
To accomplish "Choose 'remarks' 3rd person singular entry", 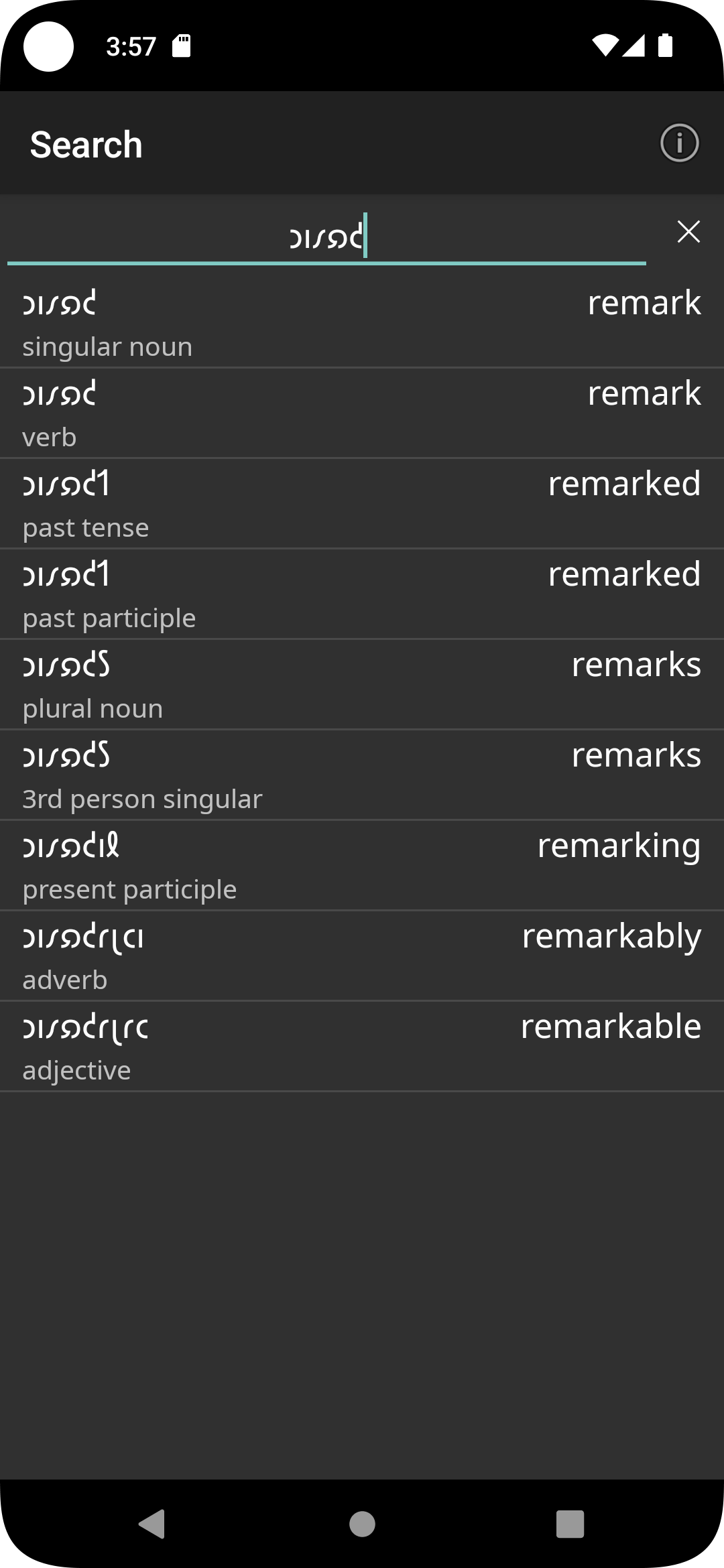I will [x=362, y=775].
